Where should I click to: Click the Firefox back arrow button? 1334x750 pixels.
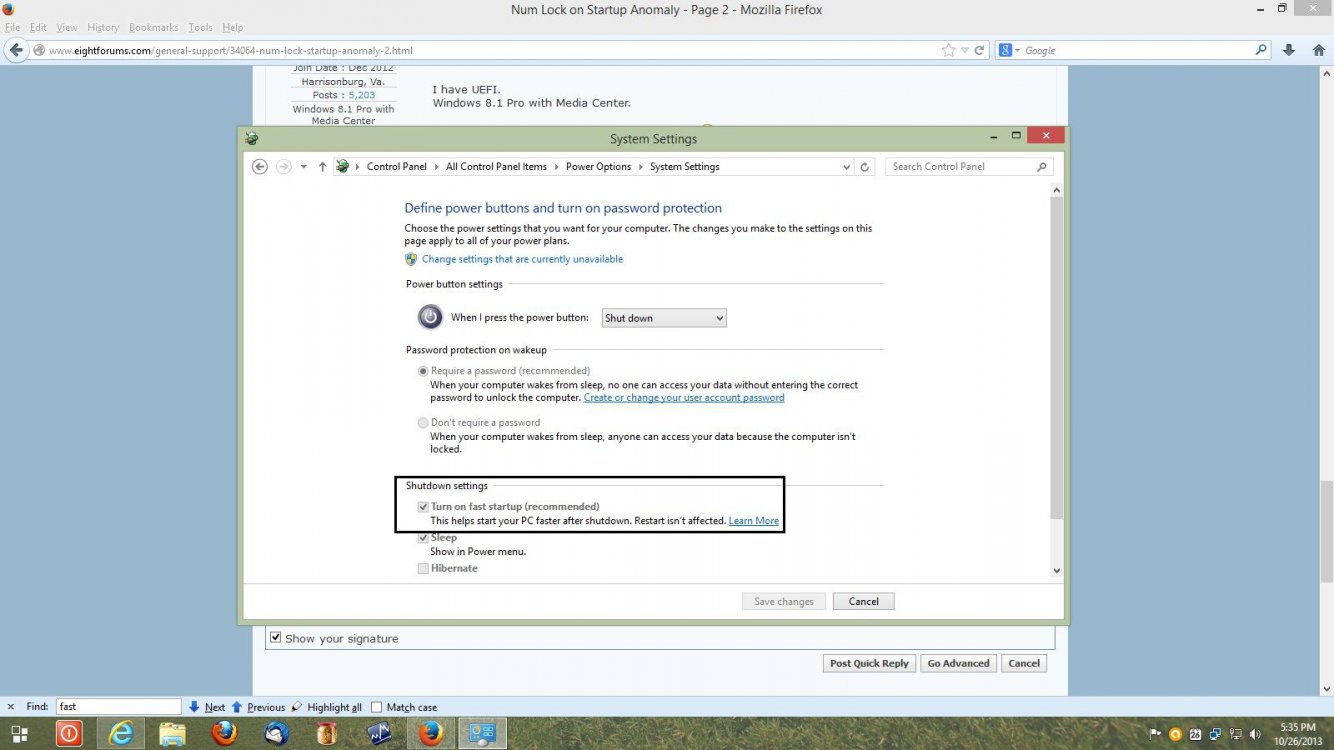click(16, 50)
